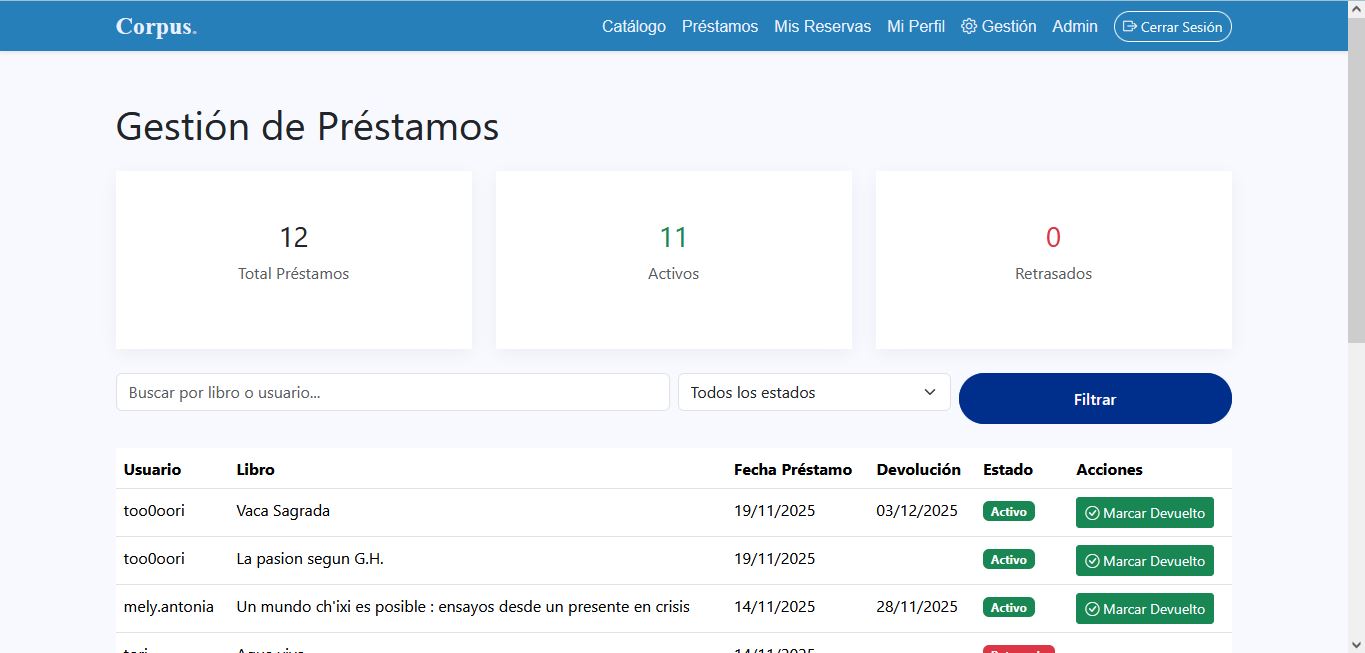The width and height of the screenshot is (1365, 653).
Task: Click the Activo badge for too0oori's Vaca Sagrada loan
Action: click(1008, 511)
